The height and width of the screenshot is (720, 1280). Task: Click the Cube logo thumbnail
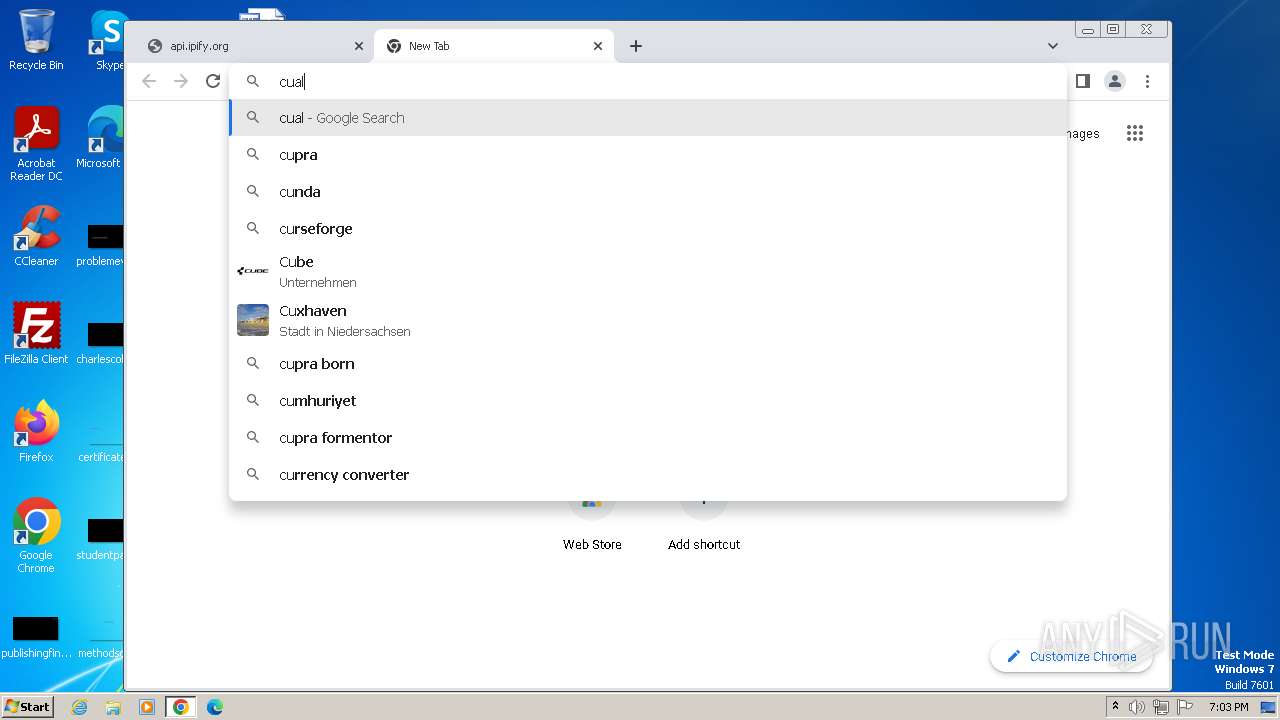coord(253,271)
